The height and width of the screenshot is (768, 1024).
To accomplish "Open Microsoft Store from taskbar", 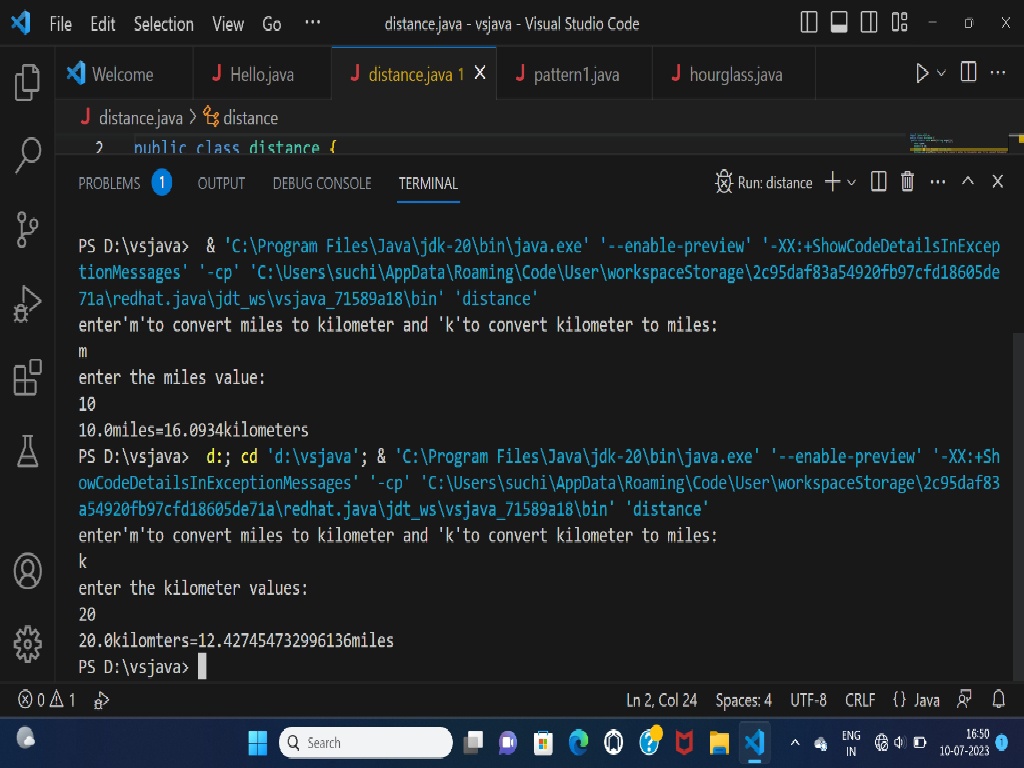I will [543, 743].
